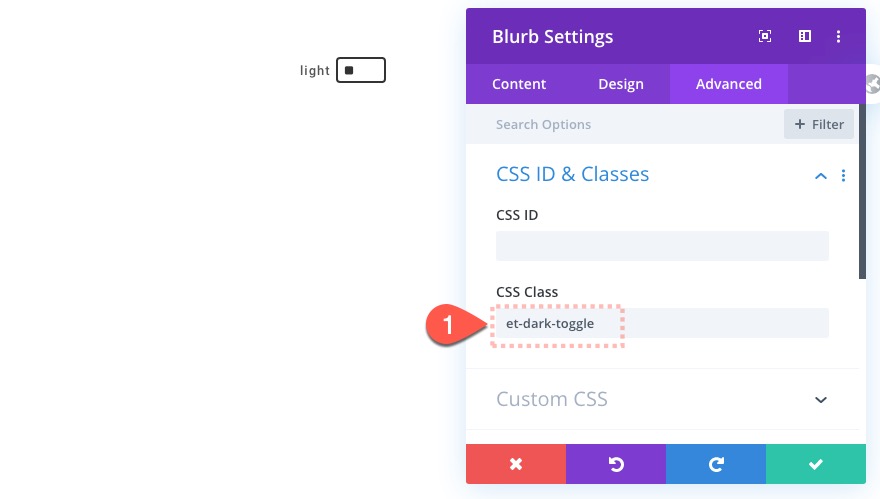
Task: Click the snap-to-sidebar column layout icon
Action: pyautogui.click(x=804, y=37)
